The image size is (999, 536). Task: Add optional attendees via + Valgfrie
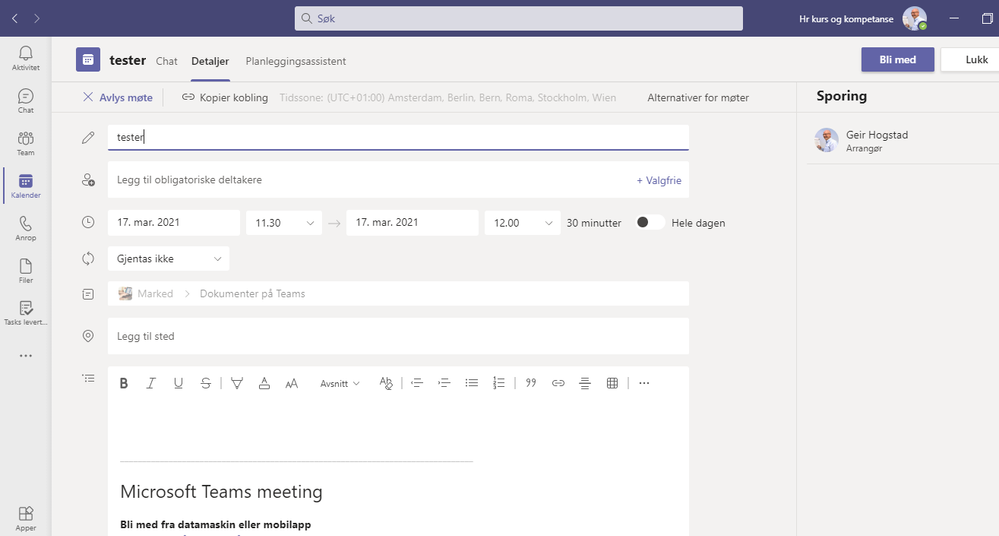[659, 180]
